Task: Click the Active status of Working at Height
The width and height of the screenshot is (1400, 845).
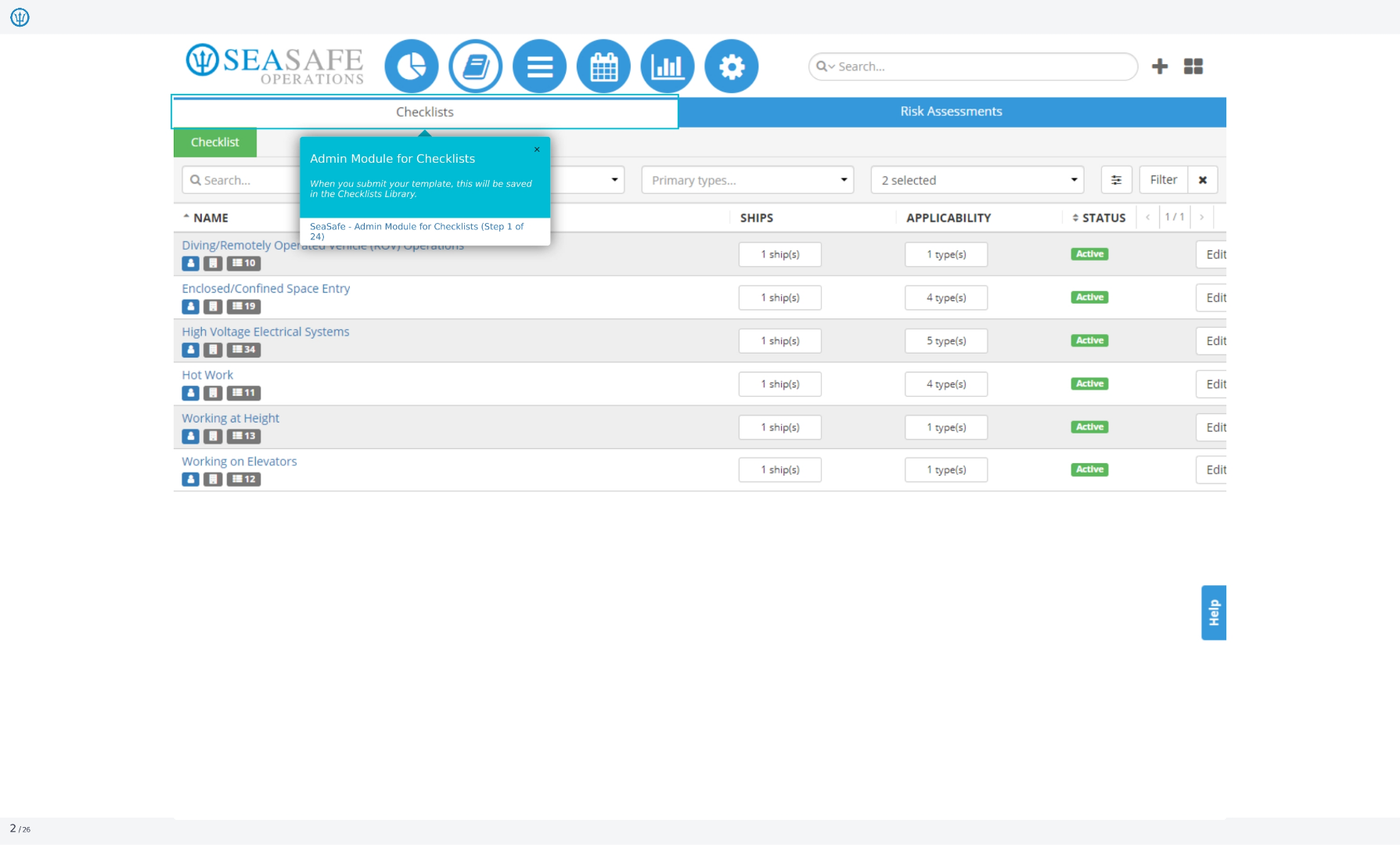Action: pyautogui.click(x=1089, y=427)
